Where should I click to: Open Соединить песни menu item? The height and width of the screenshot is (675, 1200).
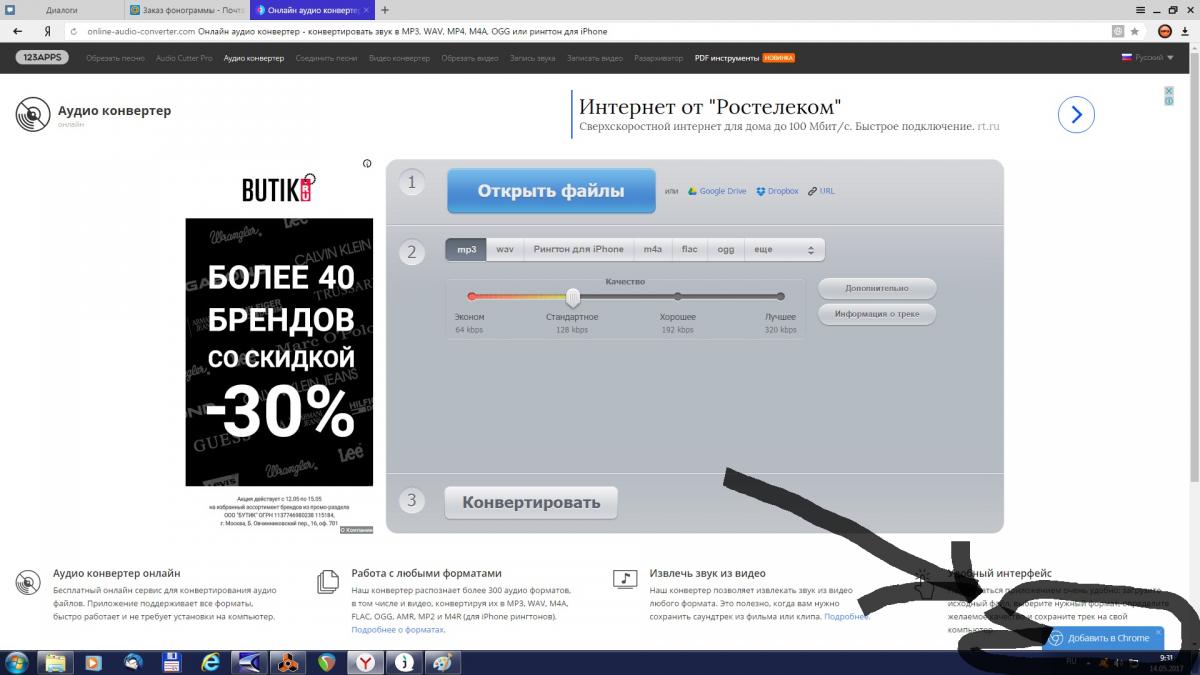(x=326, y=58)
